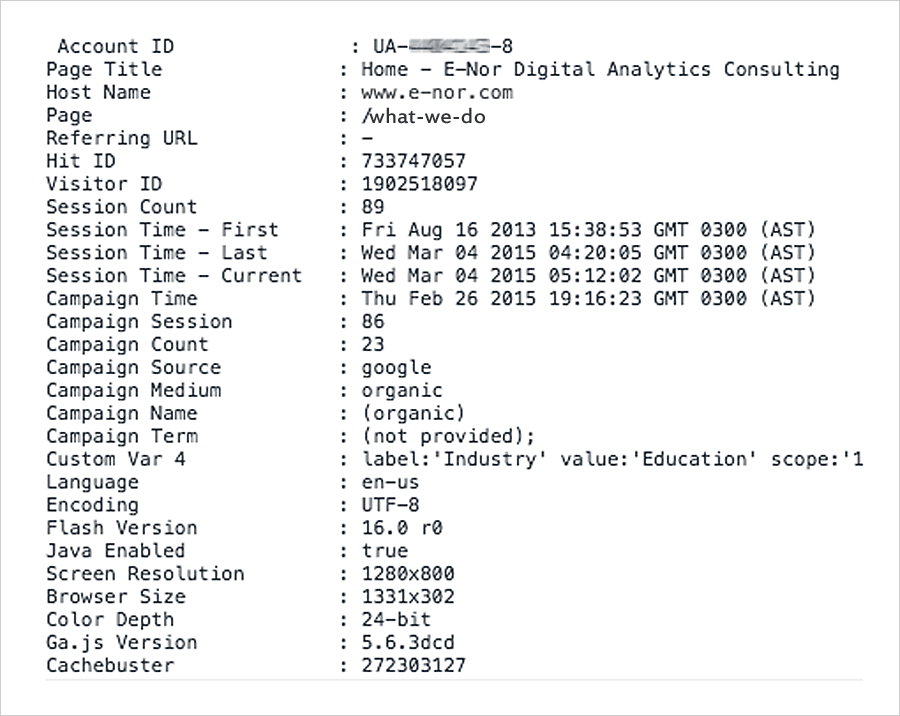The width and height of the screenshot is (900, 716).
Task: Select the Hit ID number 733747057
Action: point(413,161)
